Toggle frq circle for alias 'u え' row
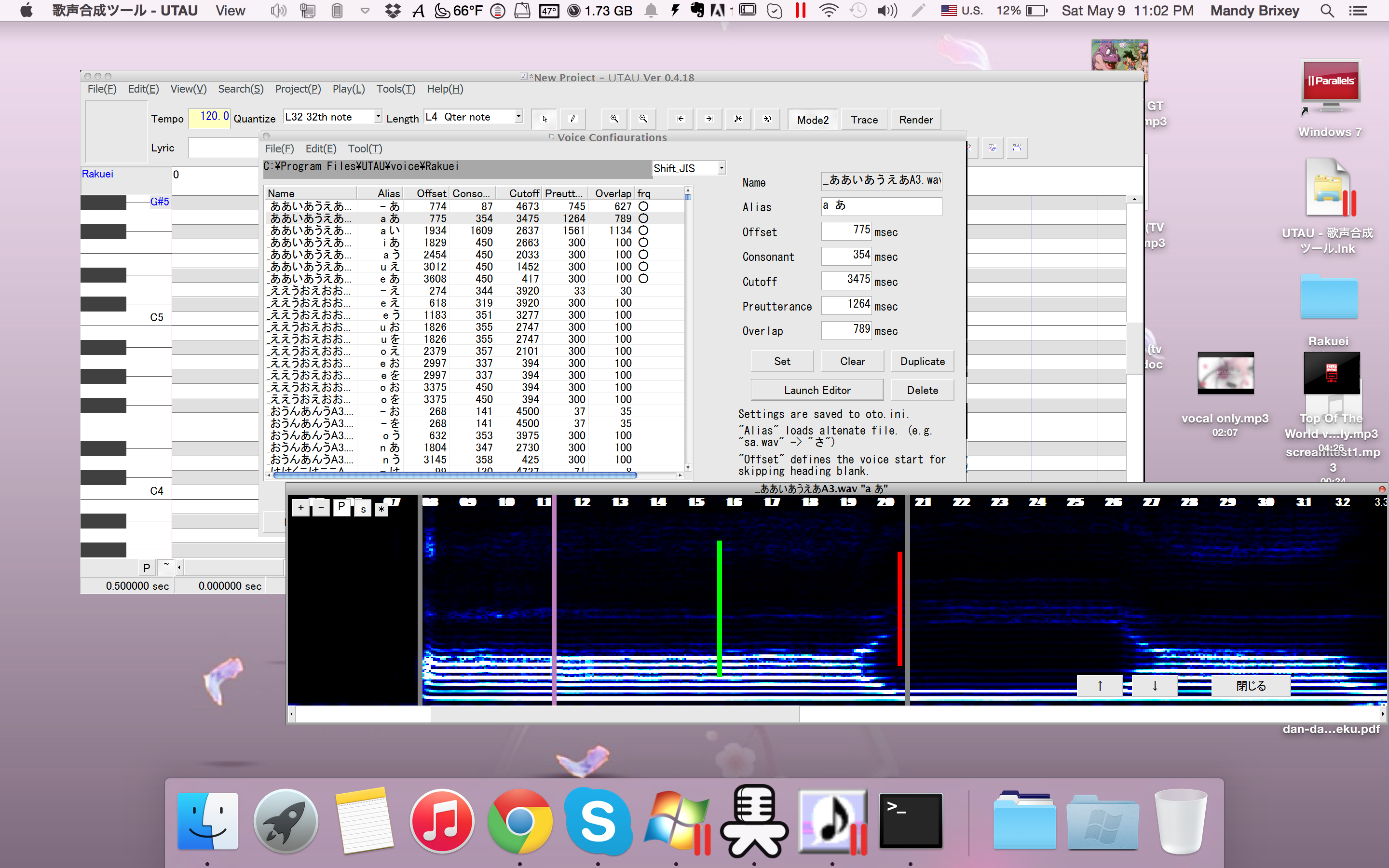The image size is (1389, 868). tap(643, 266)
